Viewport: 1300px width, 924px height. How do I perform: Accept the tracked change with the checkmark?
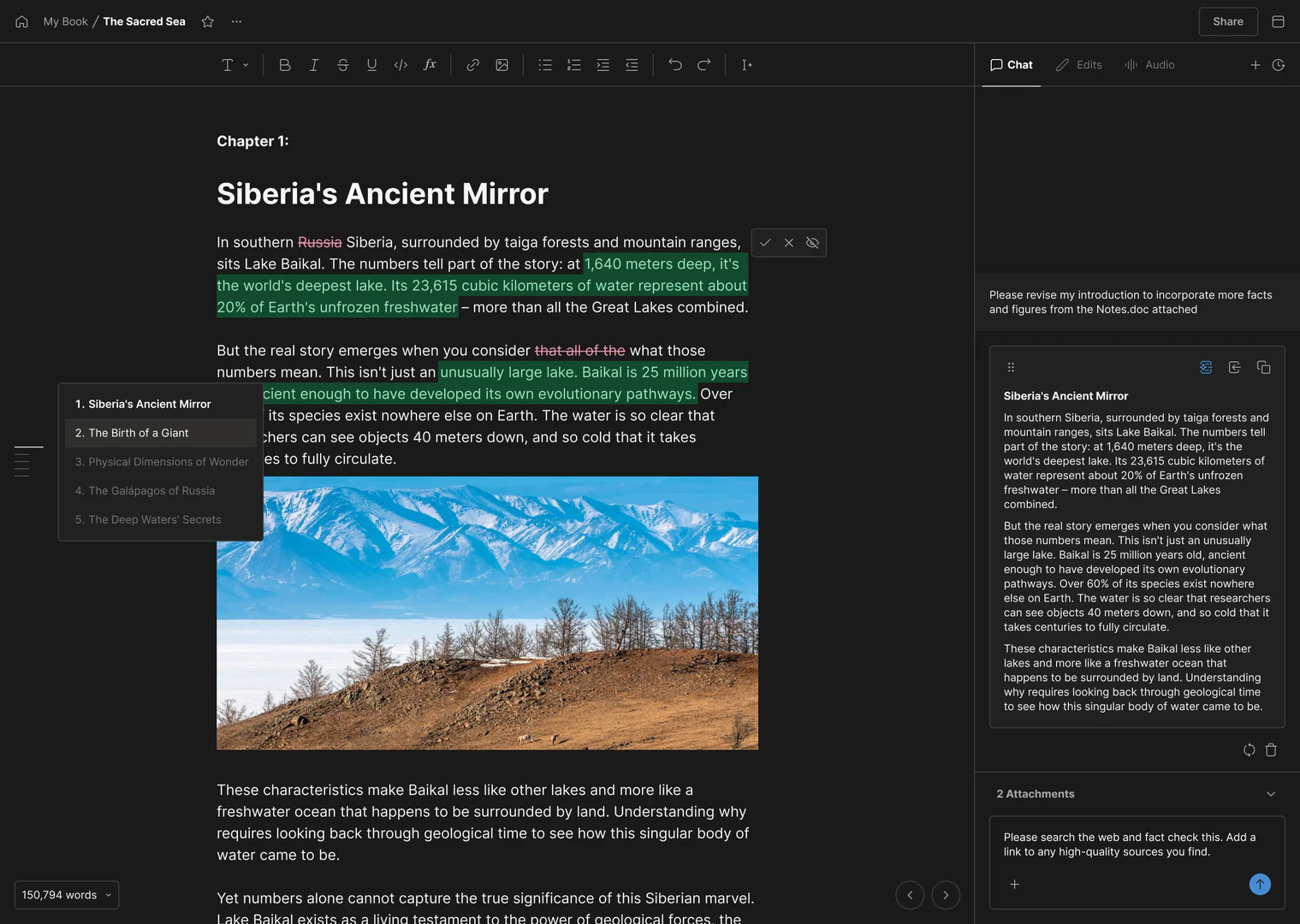click(766, 242)
